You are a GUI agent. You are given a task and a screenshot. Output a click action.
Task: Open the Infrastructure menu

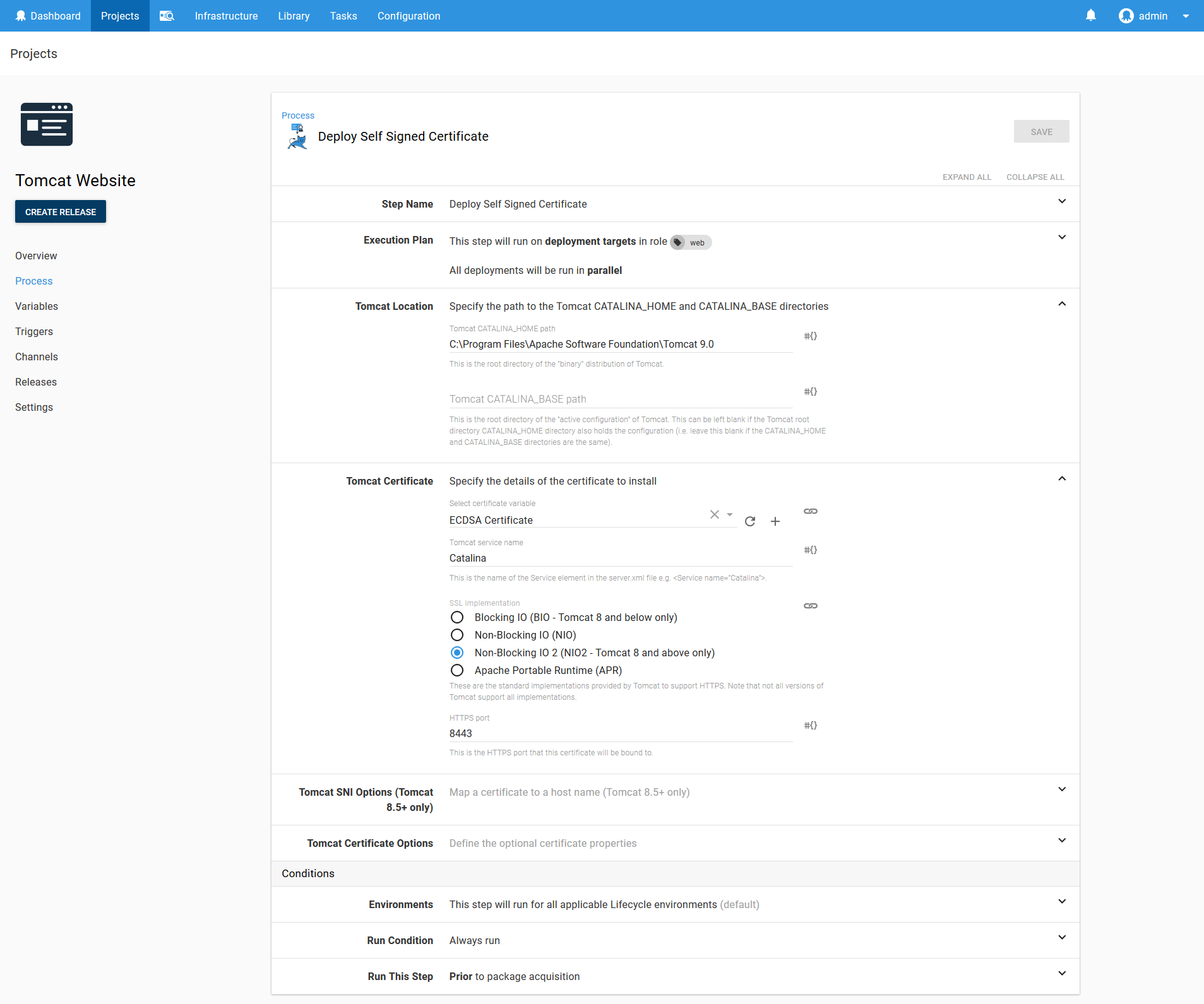pyautogui.click(x=226, y=16)
